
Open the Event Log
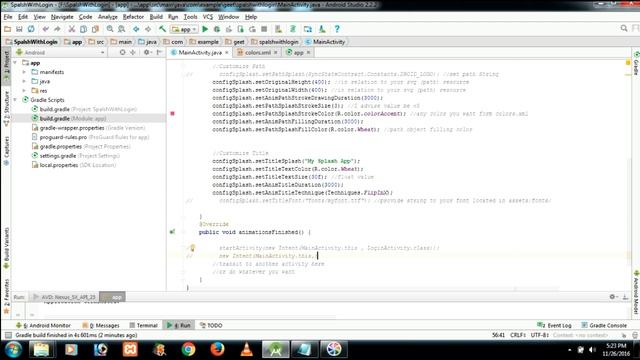pyautogui.click(x=554, y=325)
